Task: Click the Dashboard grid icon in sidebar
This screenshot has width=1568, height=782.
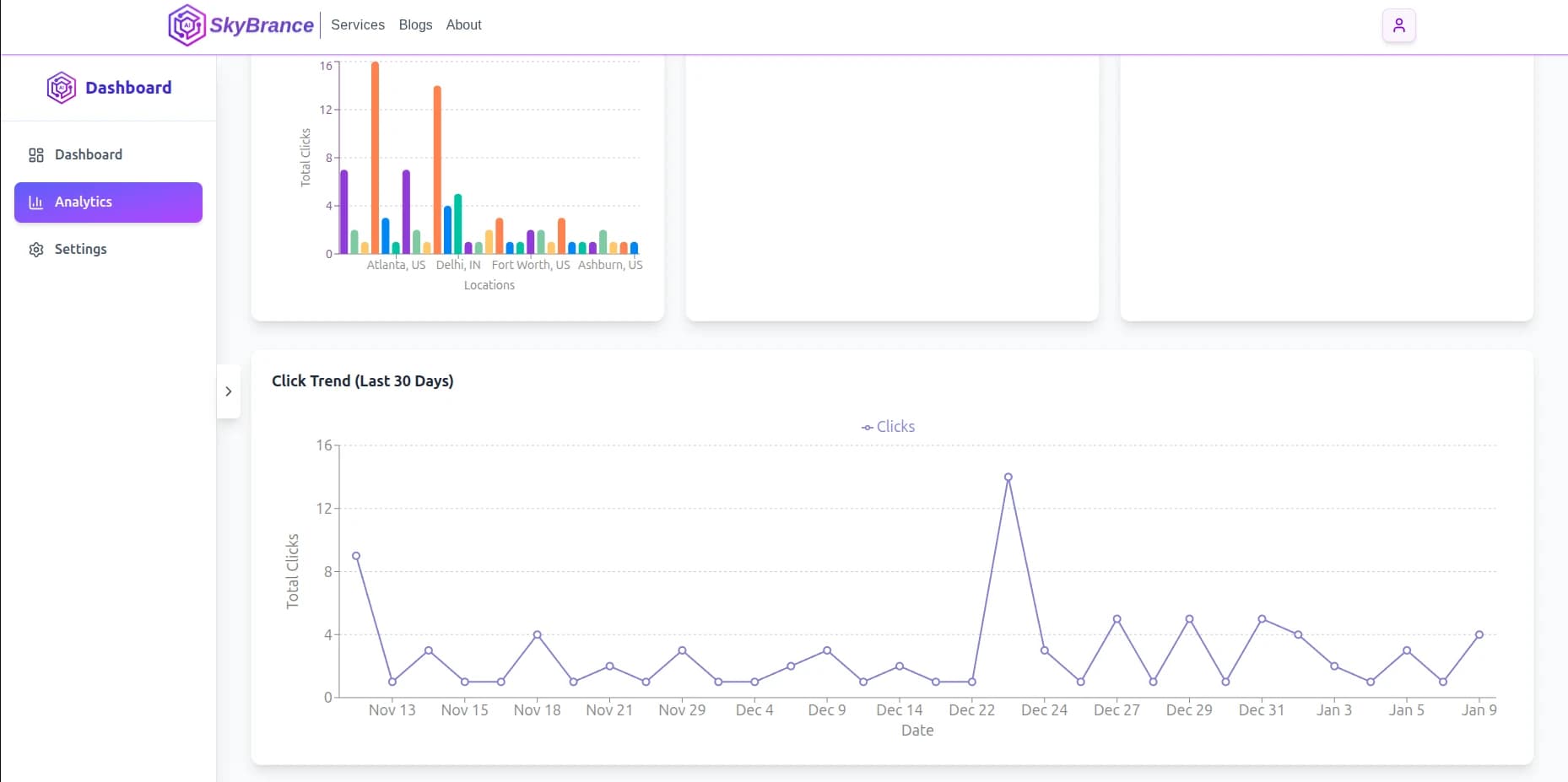Action: [36, 155]
